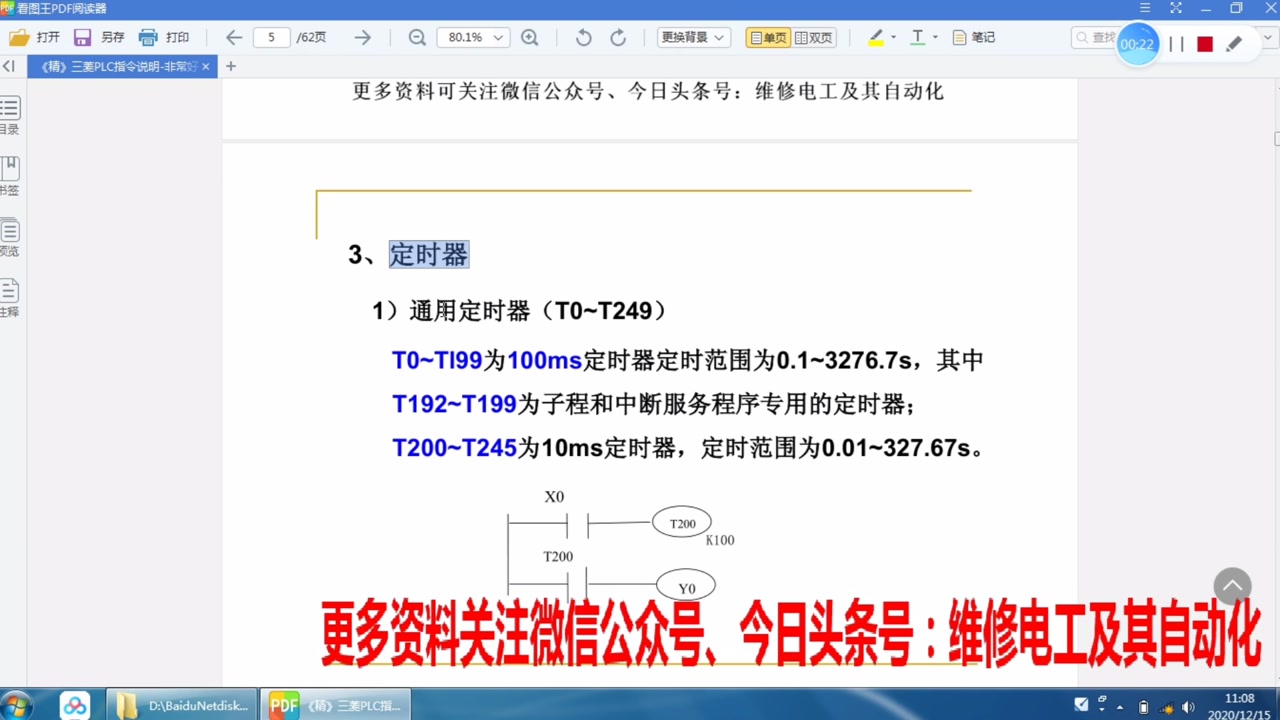Viewport: 1280px width, 720px height.
Task: Click the Y0 coil in ladder diagram
Action: (685, 587)
